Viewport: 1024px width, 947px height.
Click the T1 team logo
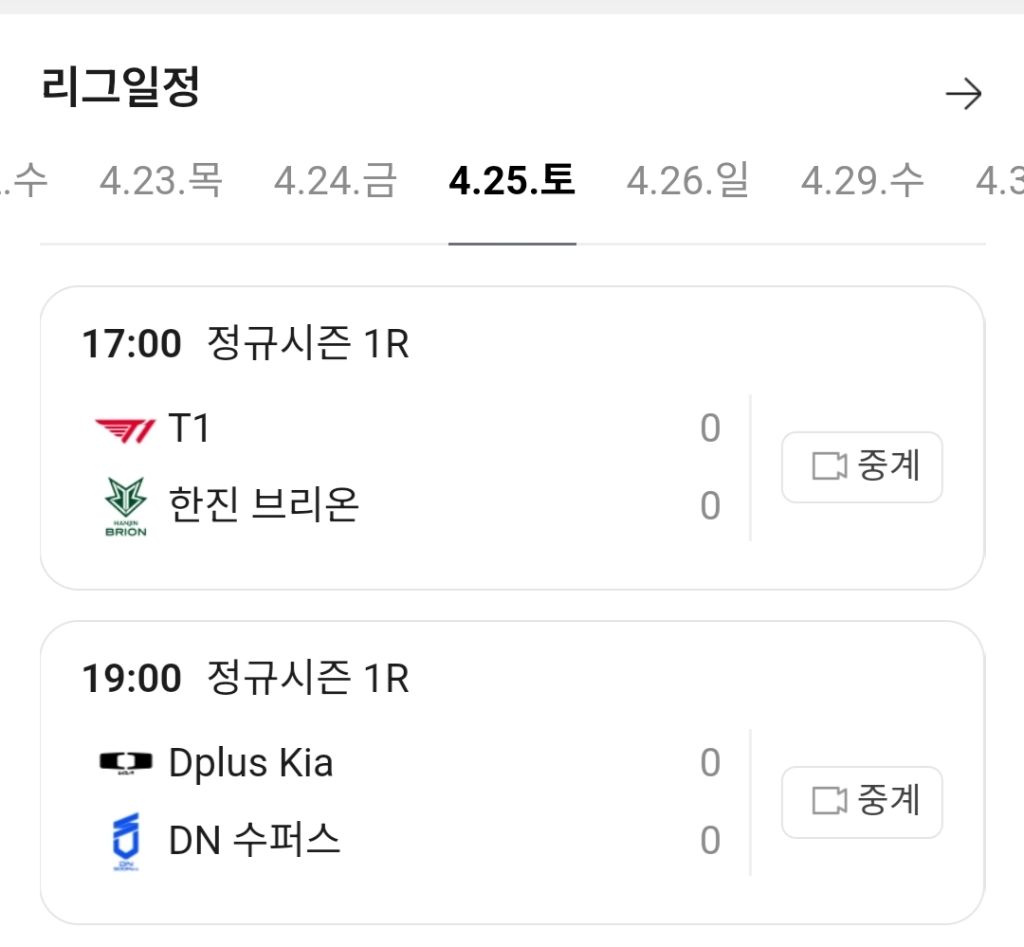(x=125, y=431)
